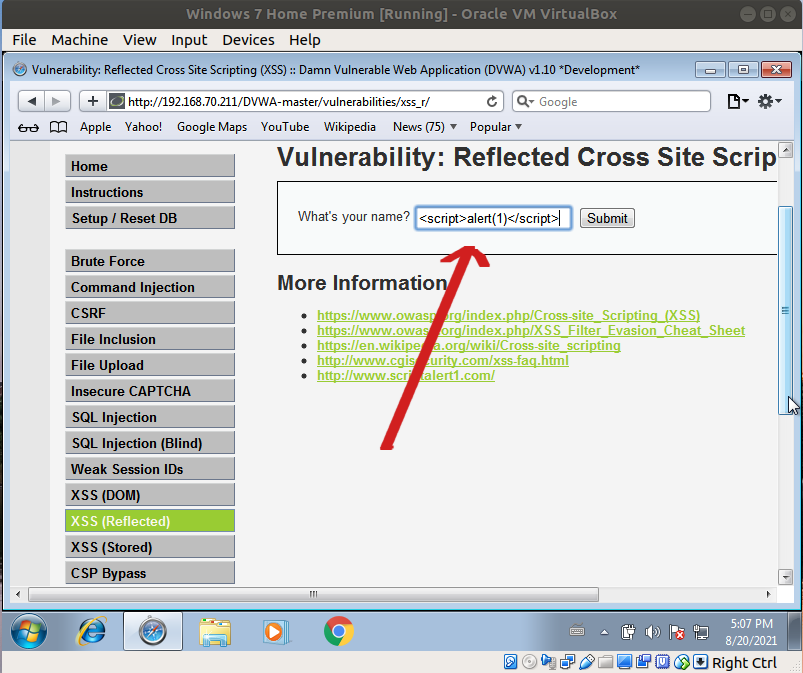Click the vertical scrollbar down arrow
The width and height of the screenshot is (803, 673).
click(785, 577)
